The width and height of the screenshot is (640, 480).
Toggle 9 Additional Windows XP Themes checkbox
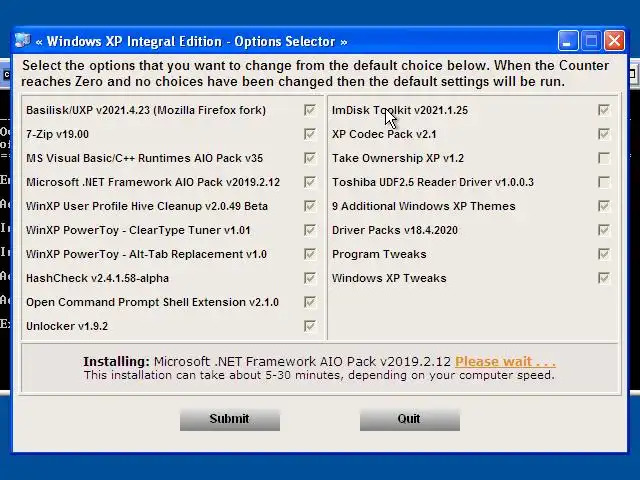point(604,206)
